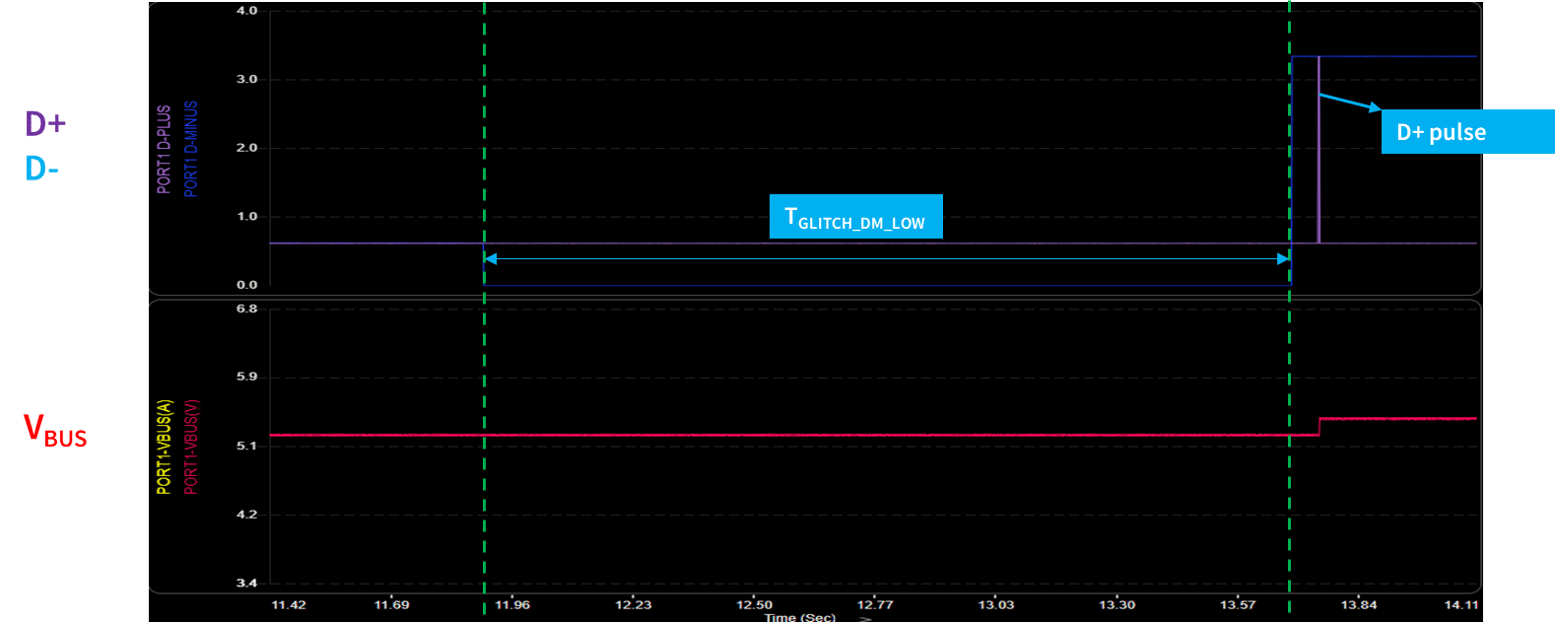Click the 11.96 time axis tick
1555x623 pixels.
point(513,605)
